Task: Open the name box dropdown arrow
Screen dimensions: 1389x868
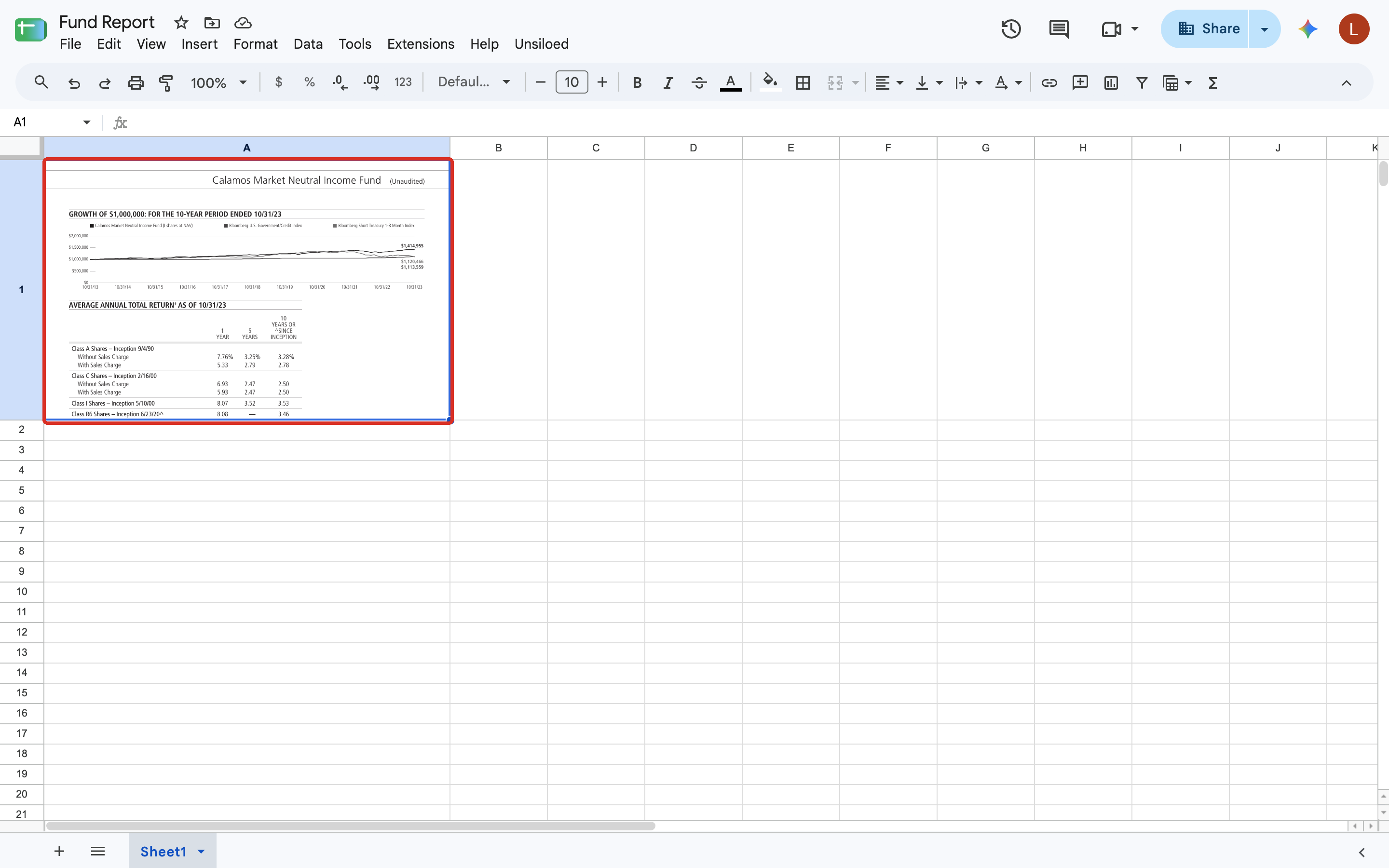Action: pyautogui.click(x=87, y=122)
